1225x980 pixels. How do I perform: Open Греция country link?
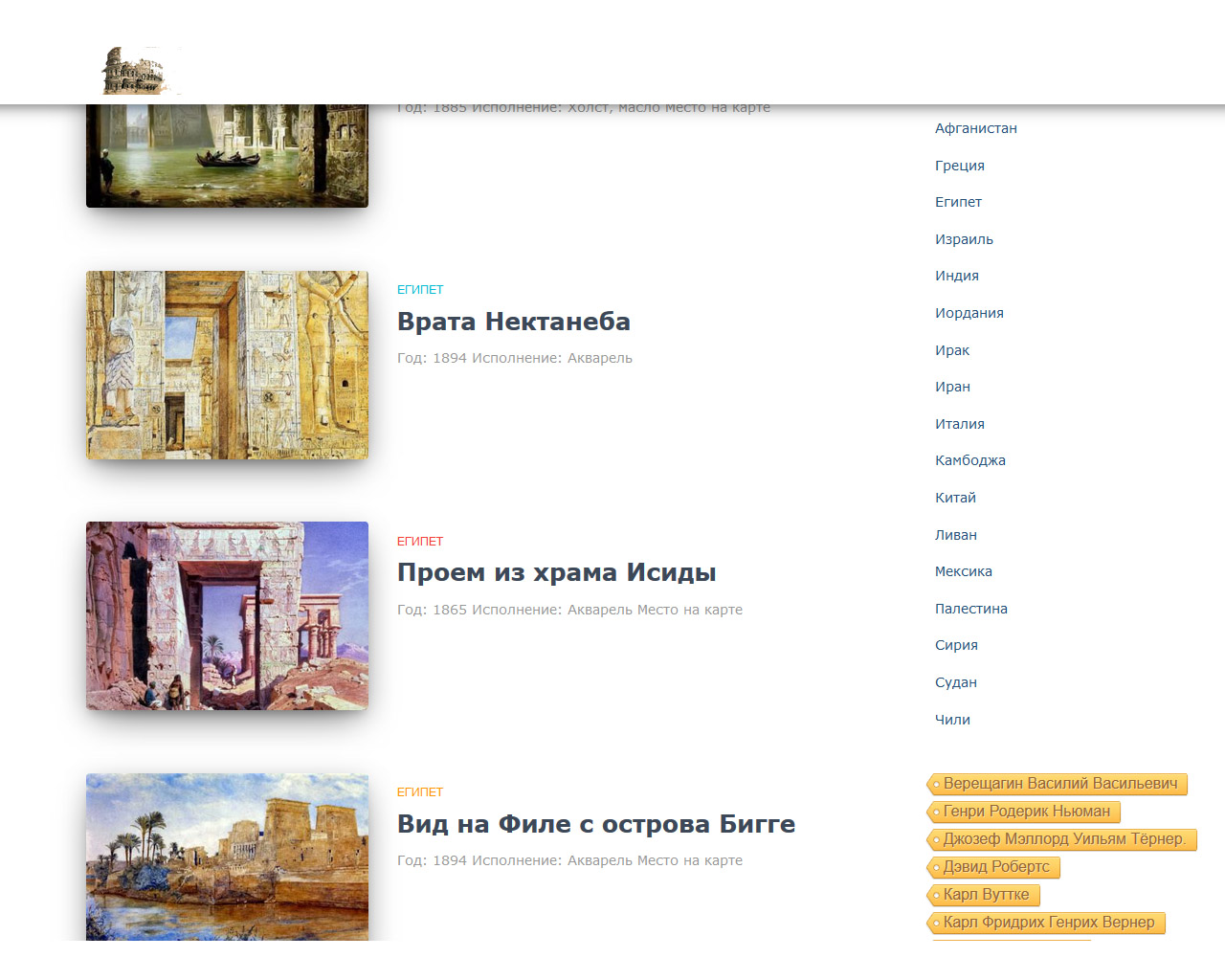pyautogui.click(x=960, y=166)
